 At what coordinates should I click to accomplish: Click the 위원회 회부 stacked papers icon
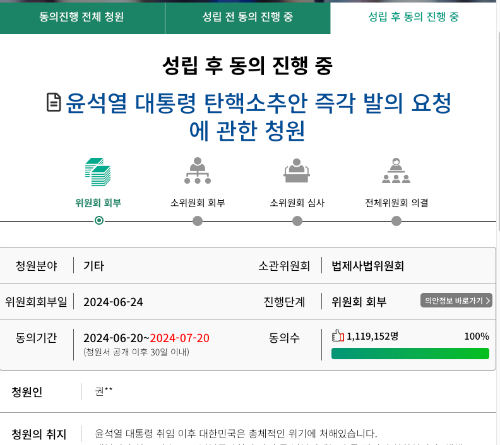pos(98,172)
